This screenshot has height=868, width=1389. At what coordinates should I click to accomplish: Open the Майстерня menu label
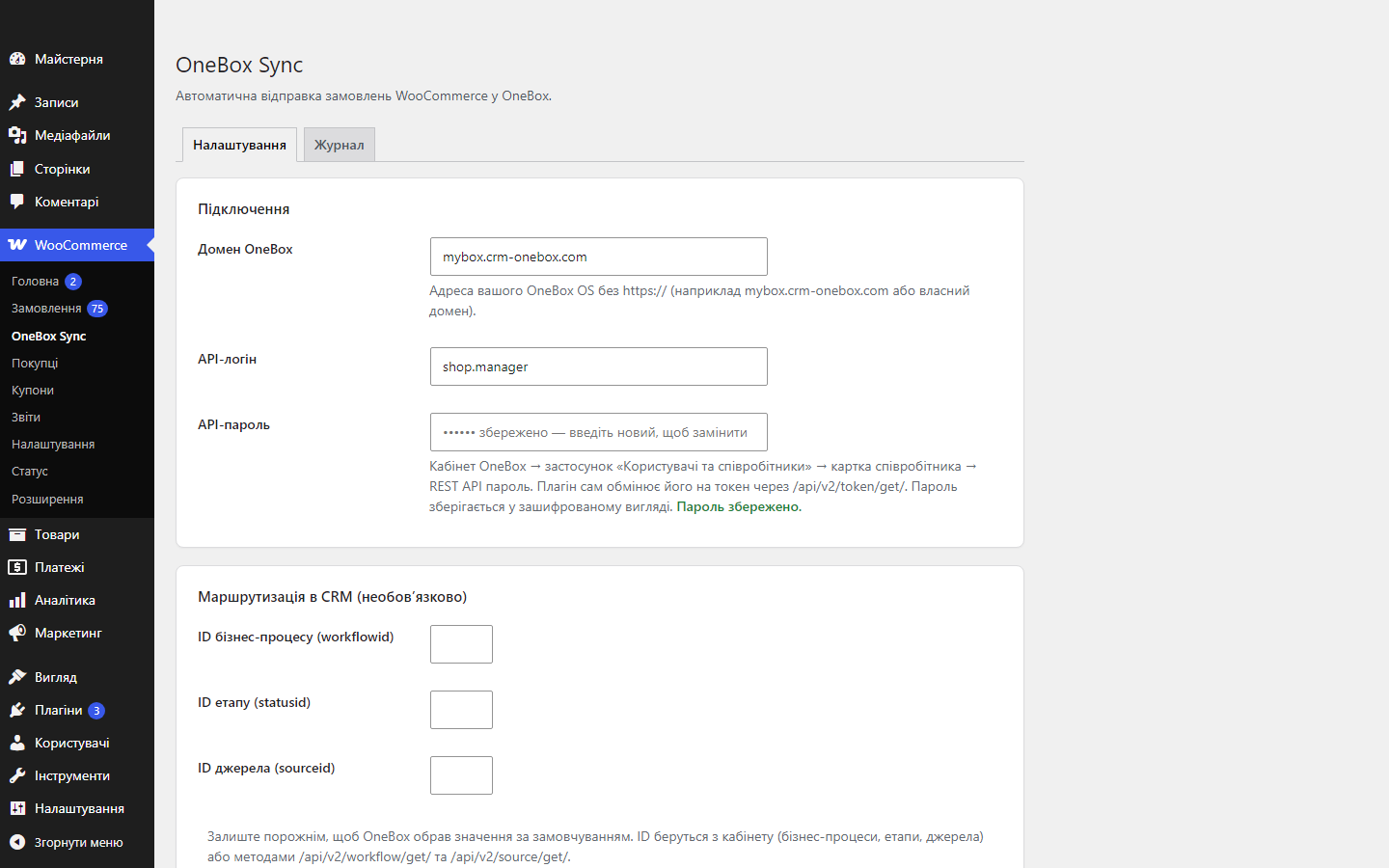point(68,59)
